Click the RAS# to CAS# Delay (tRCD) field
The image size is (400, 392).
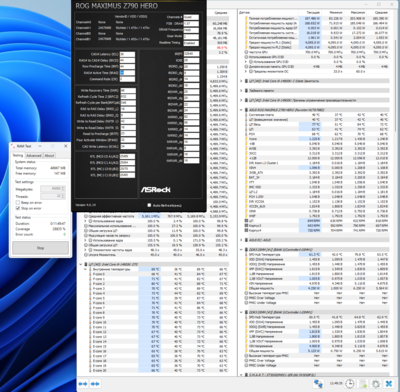(127, 60)
